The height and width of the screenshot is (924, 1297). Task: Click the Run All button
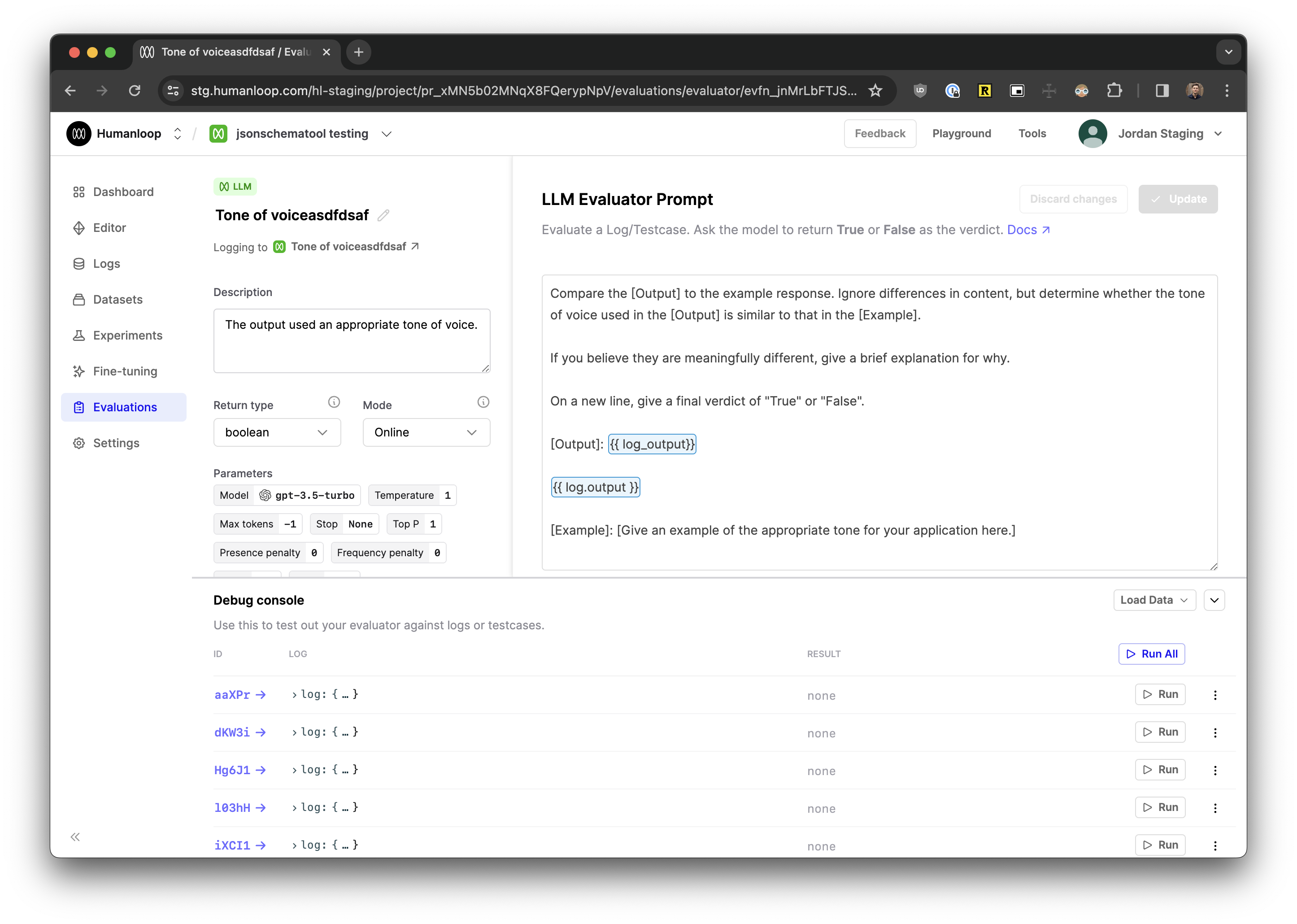1151,654
